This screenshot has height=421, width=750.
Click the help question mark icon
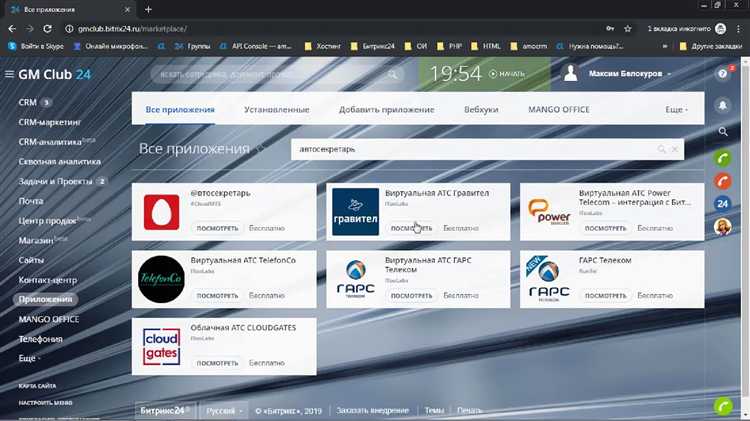pyautogui.click(x=723, y=74)
